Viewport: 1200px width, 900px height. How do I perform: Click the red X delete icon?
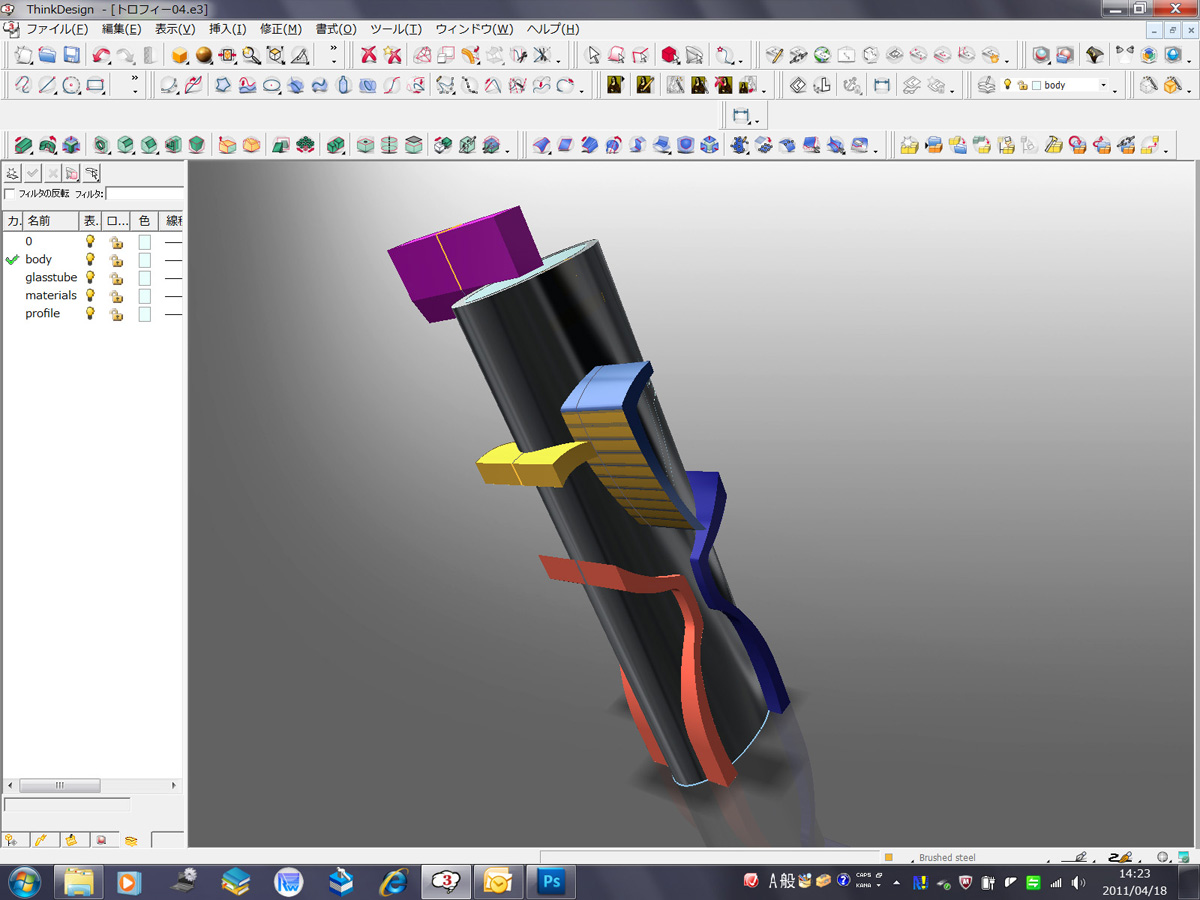pos(369,55)
